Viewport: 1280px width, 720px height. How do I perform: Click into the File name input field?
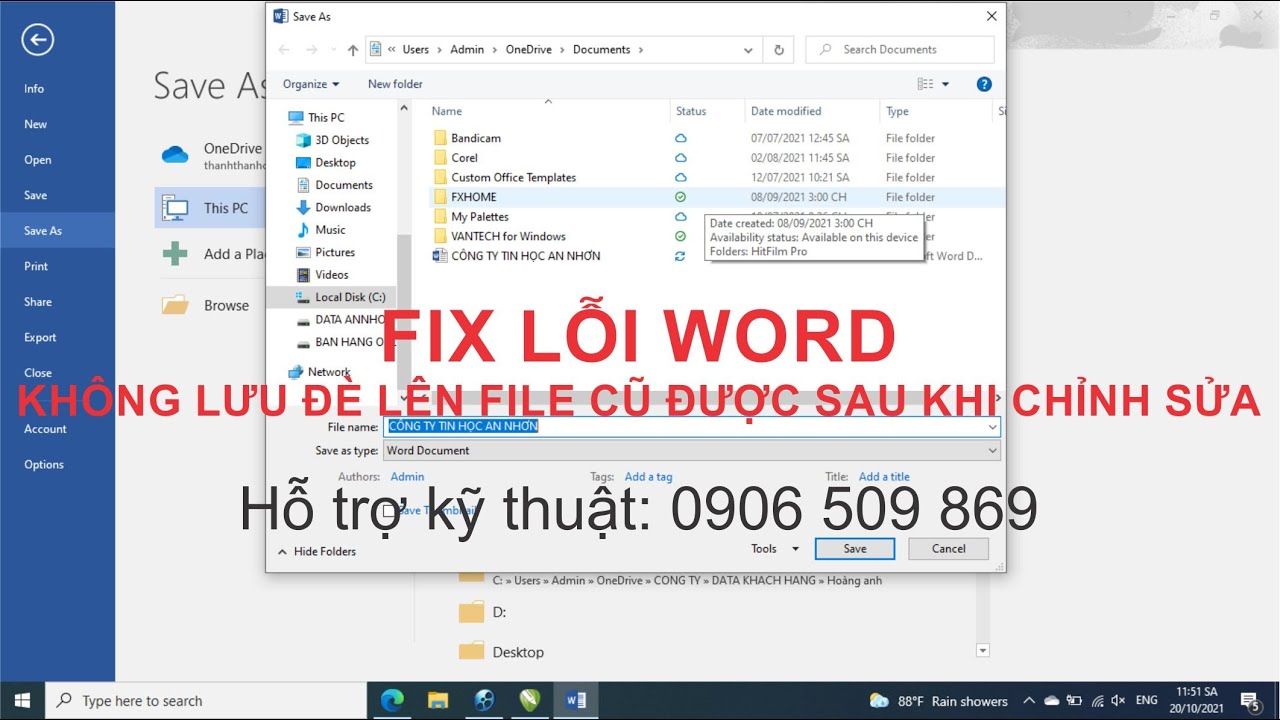(x=692, y=427)
